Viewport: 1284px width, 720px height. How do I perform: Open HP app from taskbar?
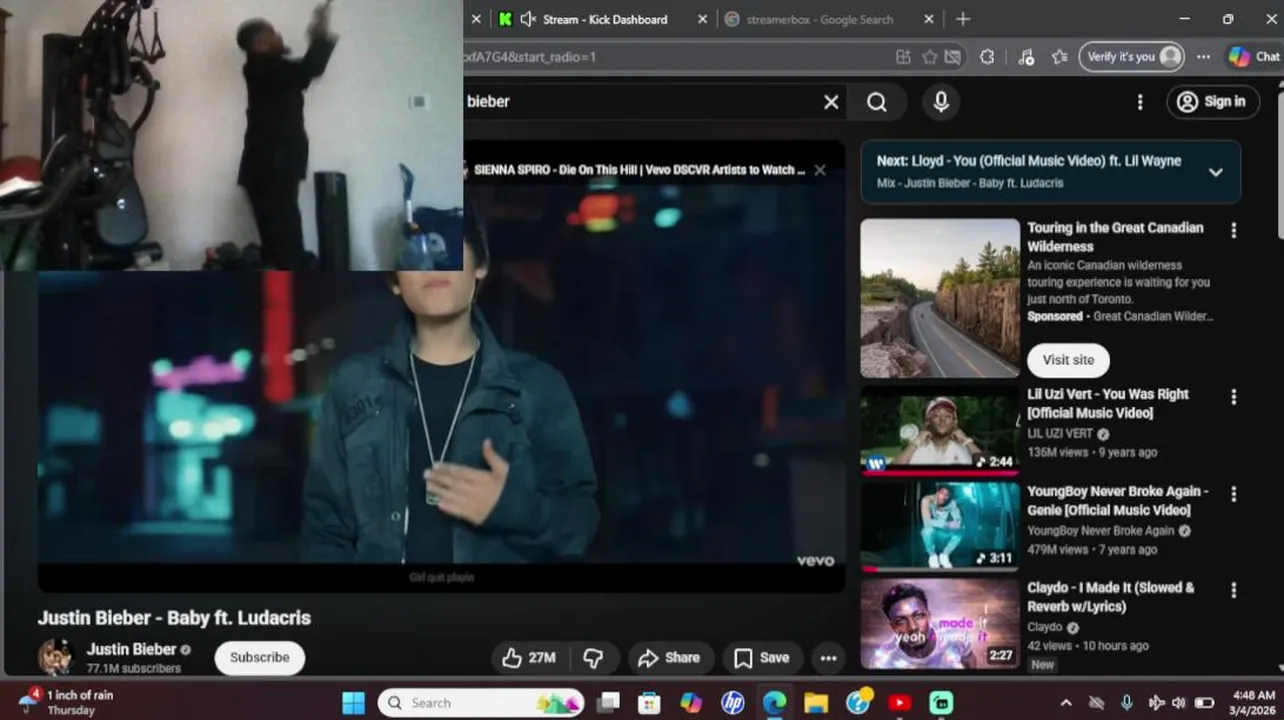click(733, 703)
